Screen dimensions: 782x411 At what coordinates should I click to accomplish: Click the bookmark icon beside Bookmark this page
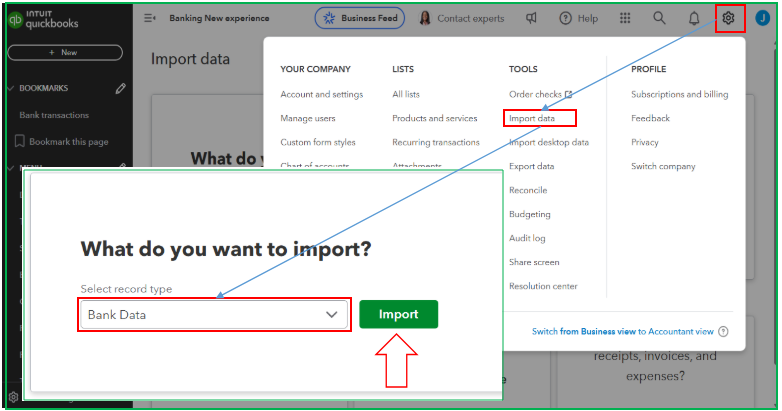click(19, 141)
